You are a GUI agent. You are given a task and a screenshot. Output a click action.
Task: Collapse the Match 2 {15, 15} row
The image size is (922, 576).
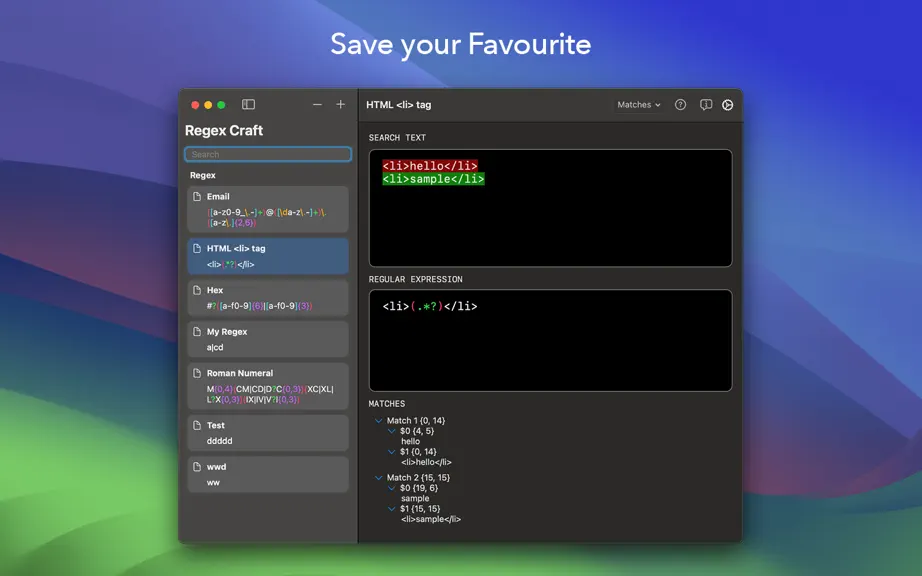coord(379,478)
